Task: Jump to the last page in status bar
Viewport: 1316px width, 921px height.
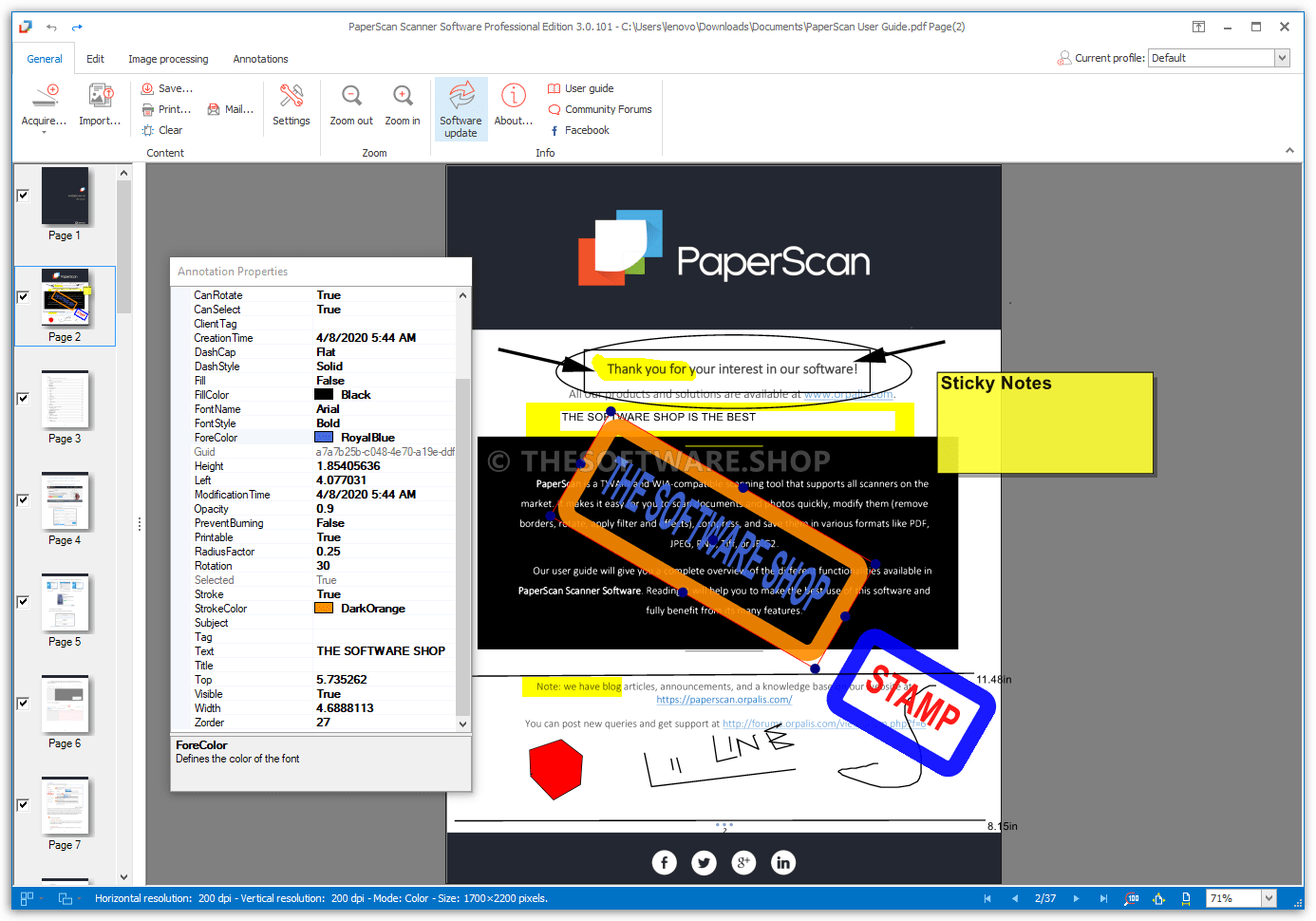Action: [x=1102, y=898]
